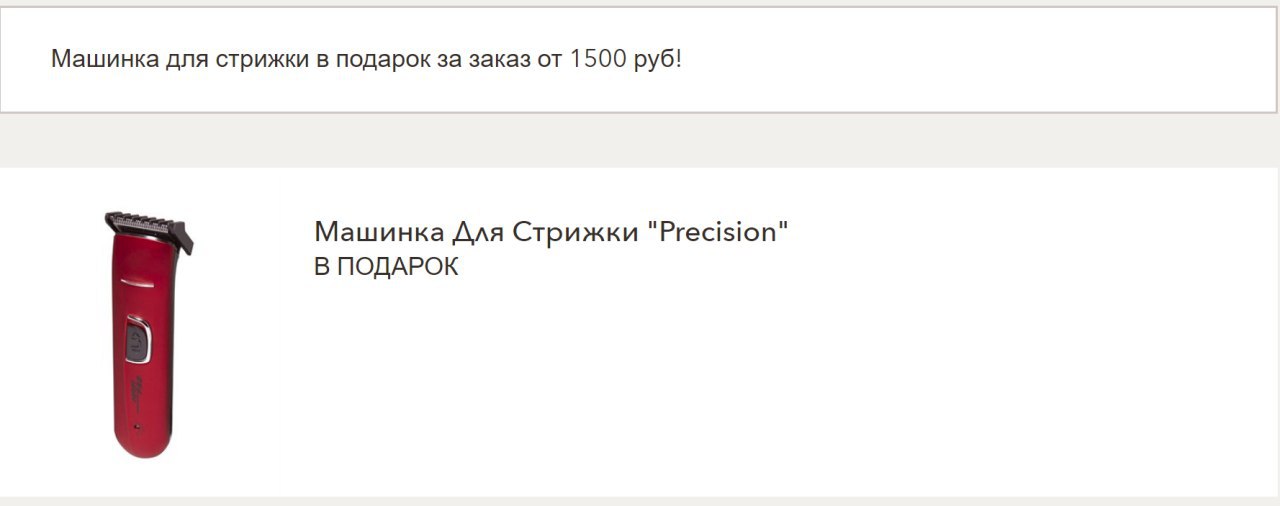
Task: Click the brand marking on the clipper body
Action: tap(139, 387)
